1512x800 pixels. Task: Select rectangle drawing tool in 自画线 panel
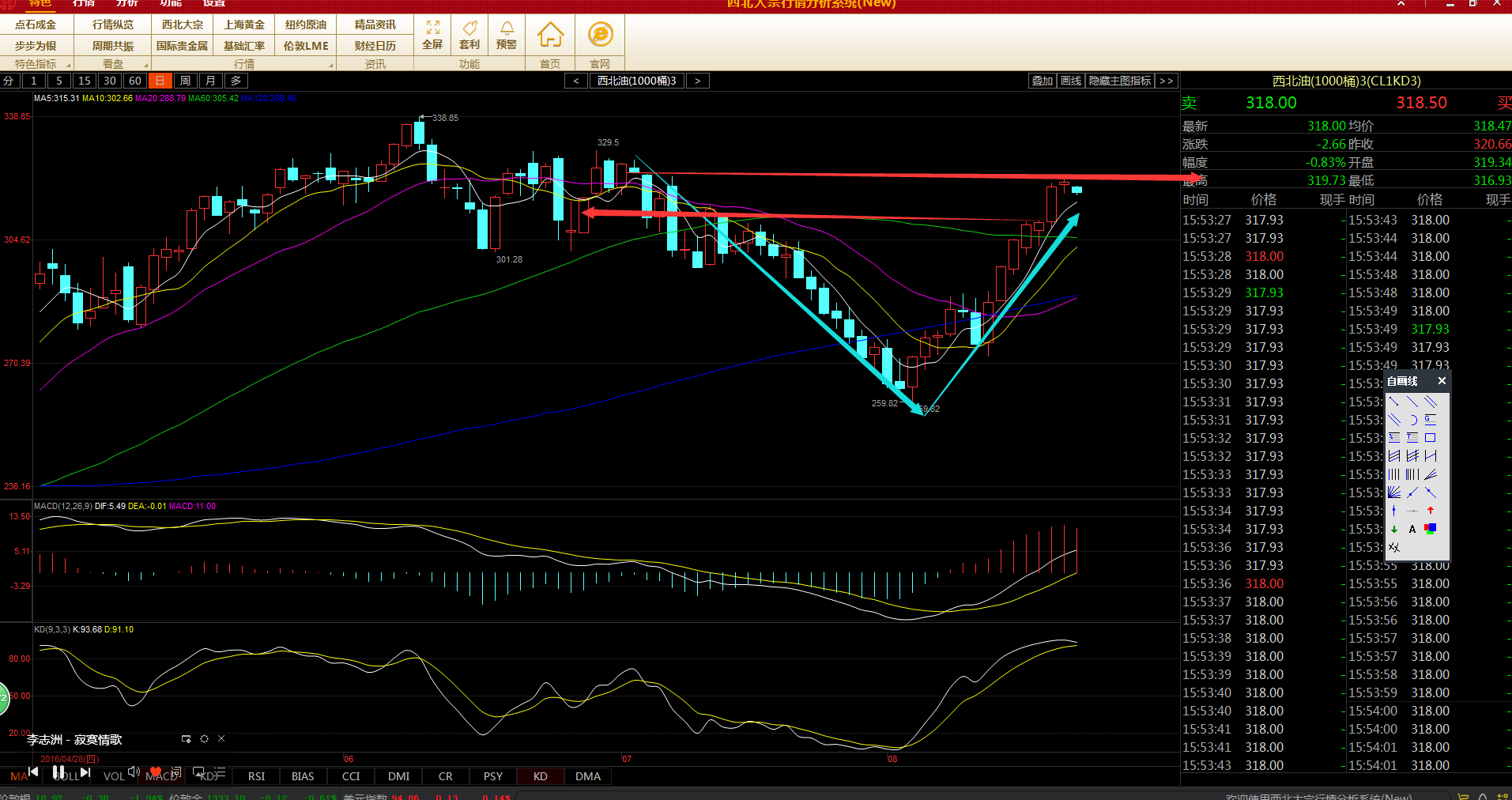pos(1430,438)
